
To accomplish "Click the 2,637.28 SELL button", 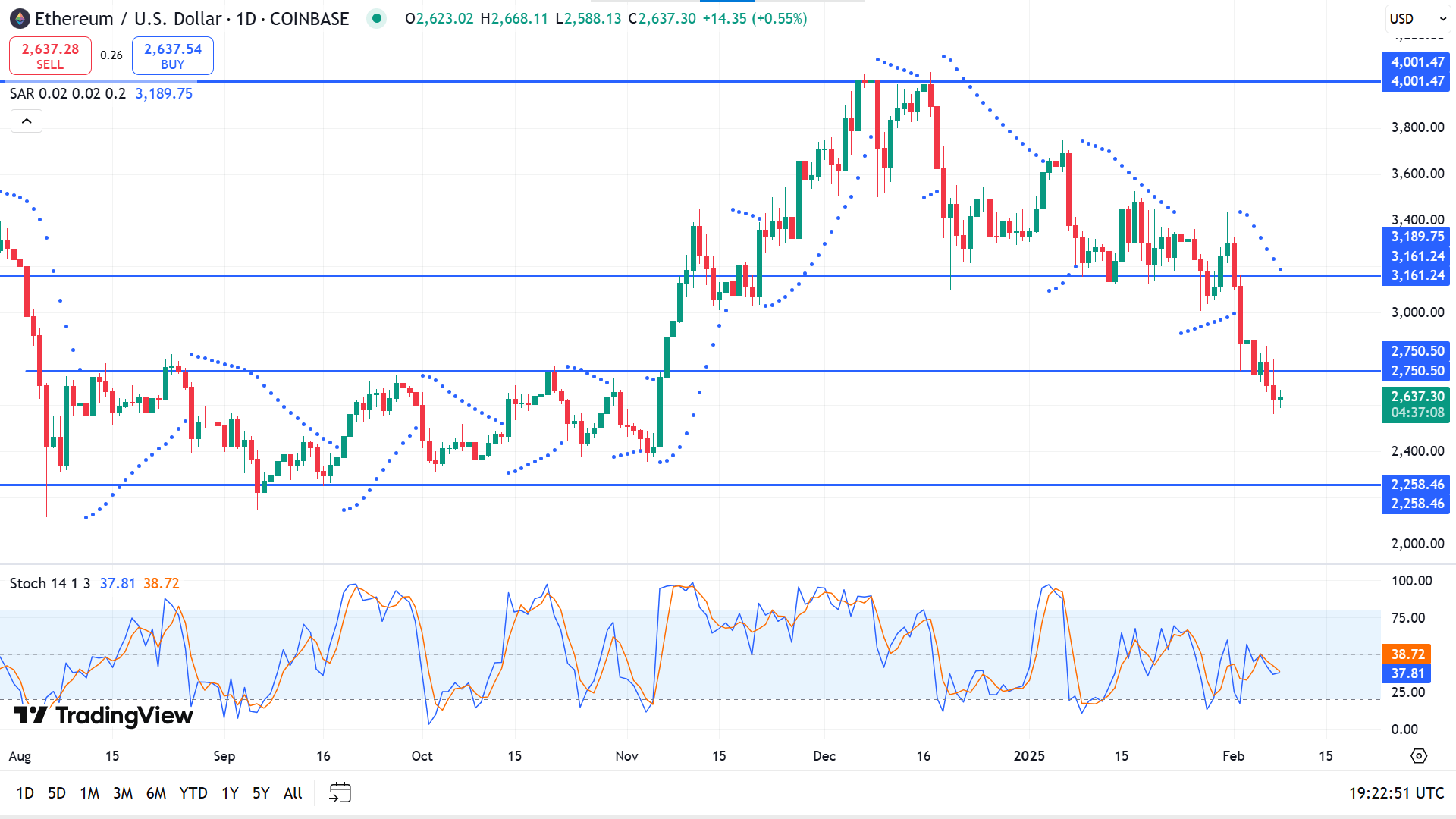I will (x=50, y=56).
